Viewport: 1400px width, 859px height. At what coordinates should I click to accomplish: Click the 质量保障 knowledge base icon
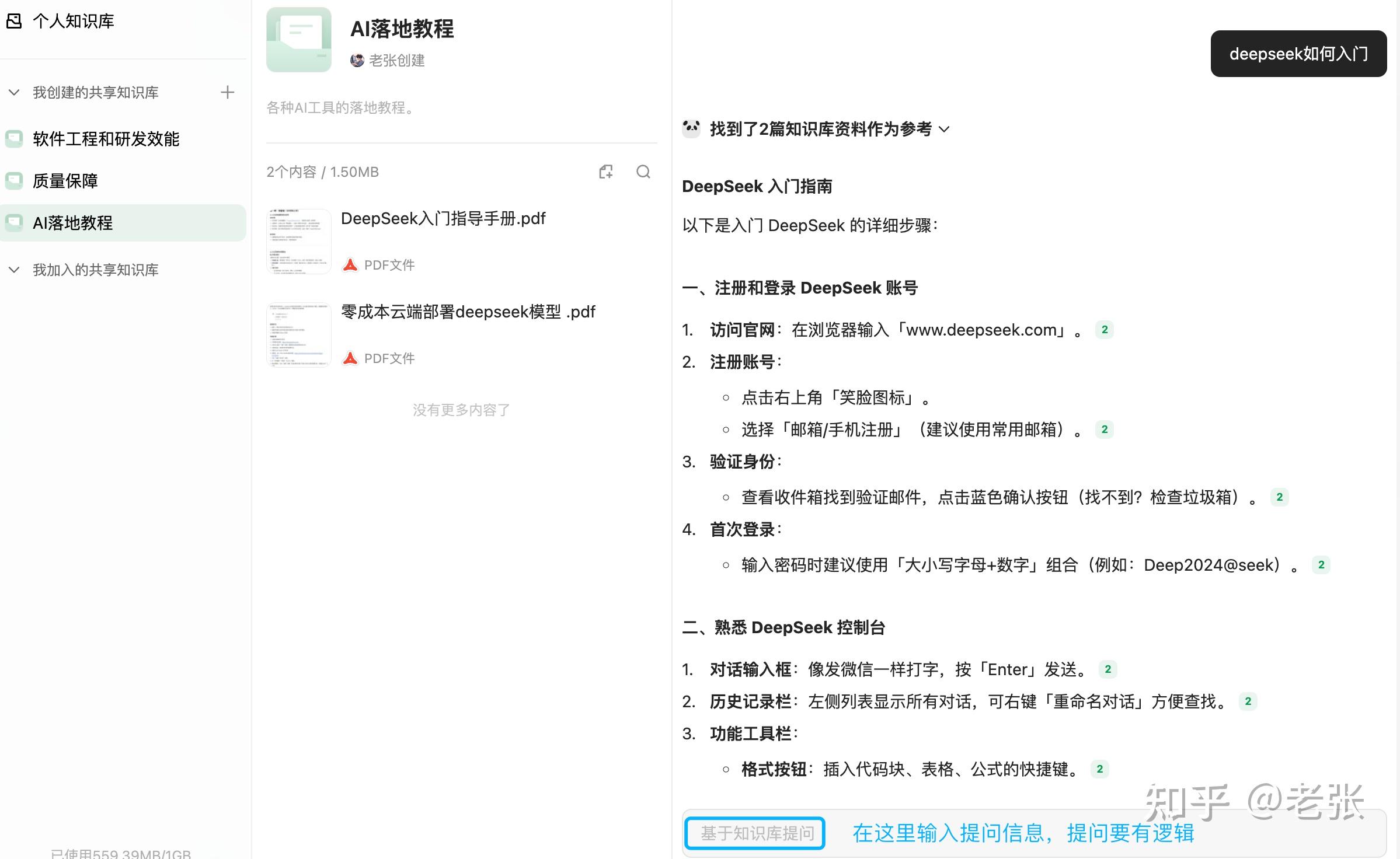15,181
